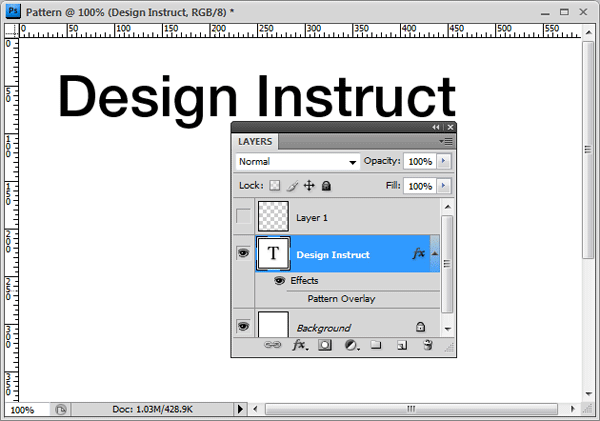Click the Background layer lock icon
Screen dimensions: 600x421
[x=420, y=327]
